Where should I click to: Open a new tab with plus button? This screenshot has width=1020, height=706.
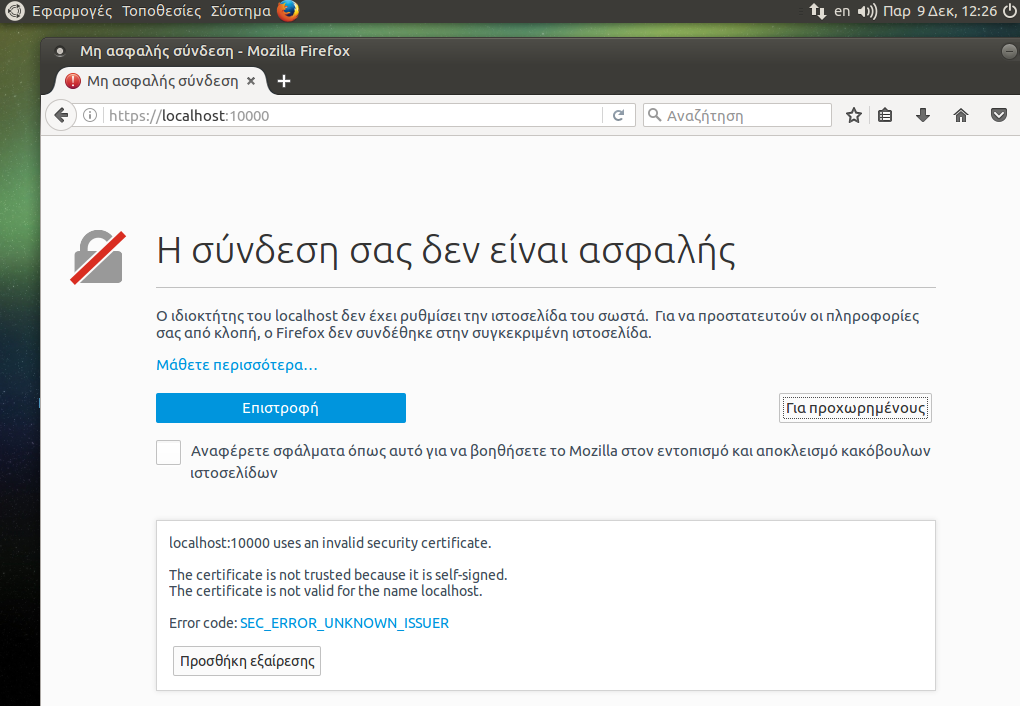point(284,81)
